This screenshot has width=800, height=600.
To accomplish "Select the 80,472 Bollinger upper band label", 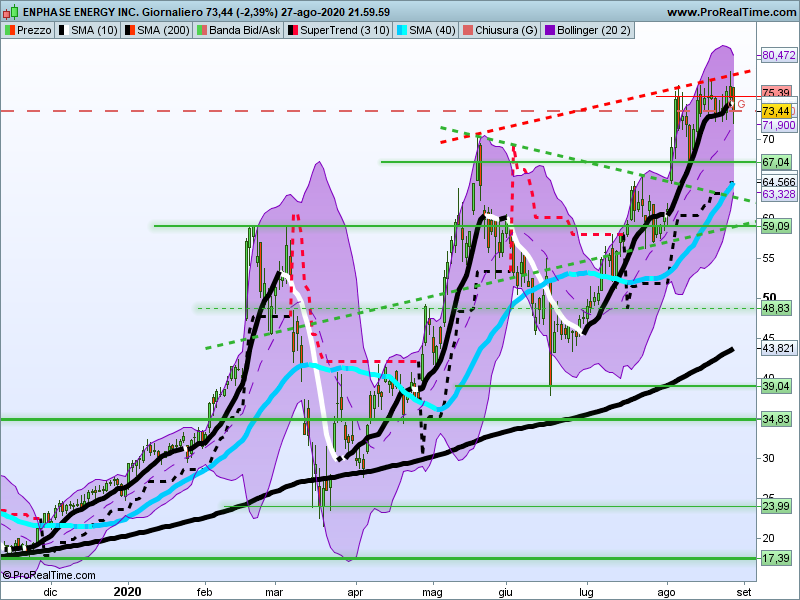I will pos(779,55).
